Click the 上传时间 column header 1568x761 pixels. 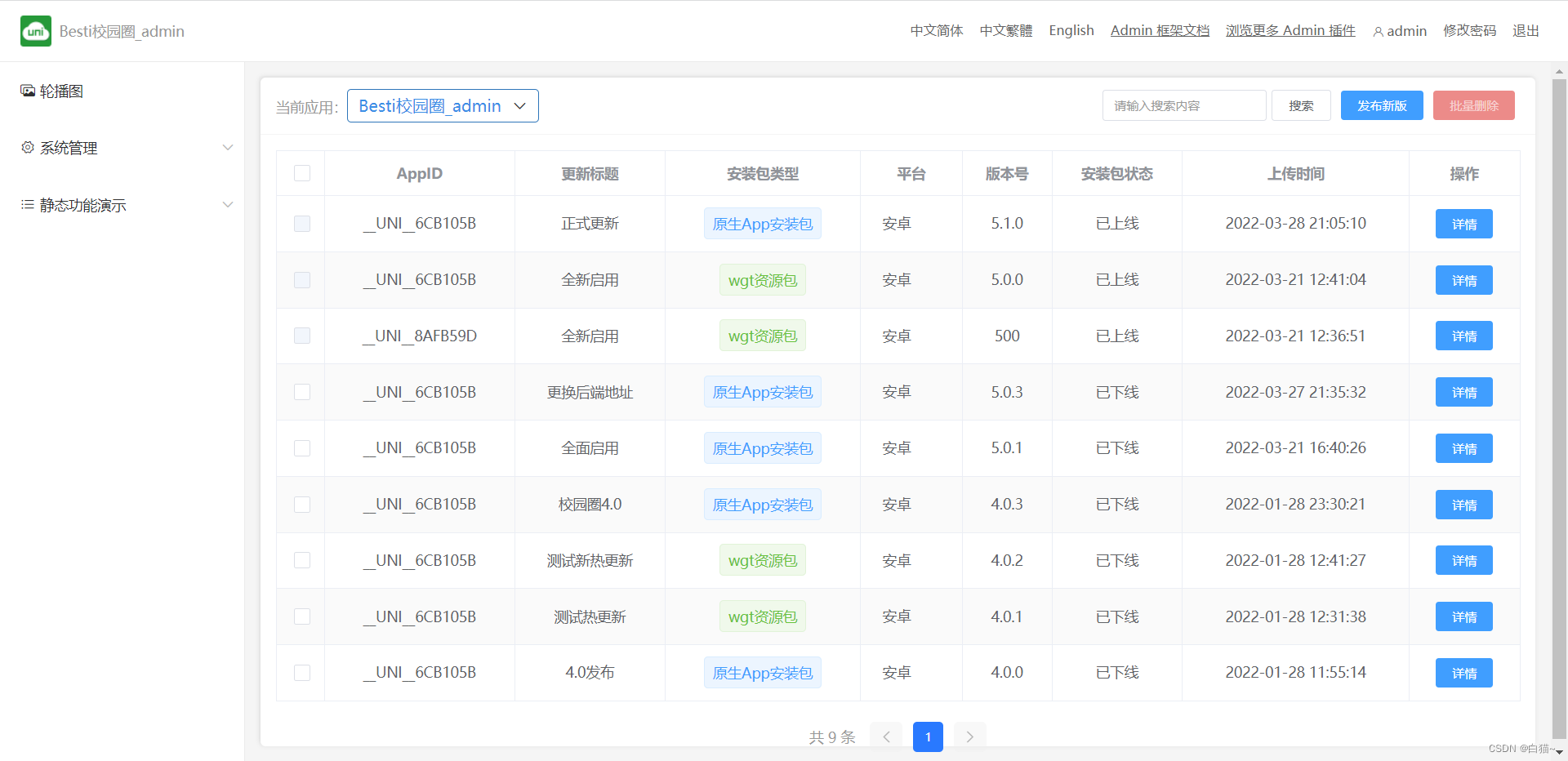click(1295, 173)
